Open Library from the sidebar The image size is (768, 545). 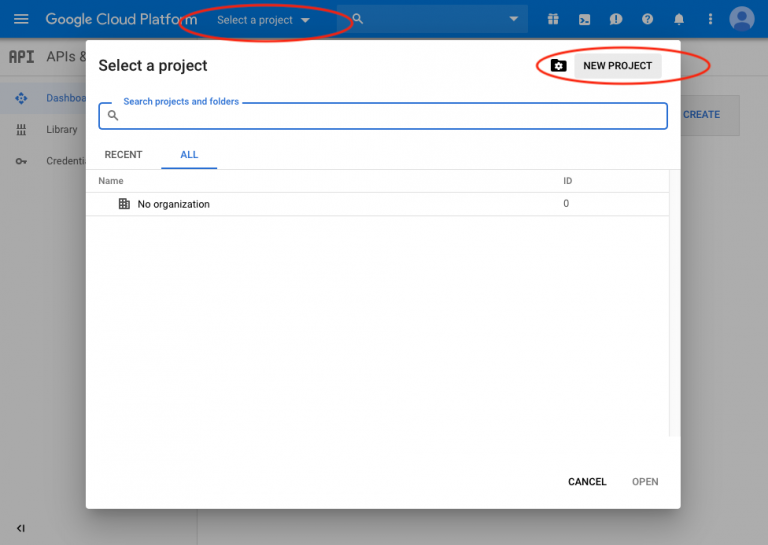click(61, 130)
